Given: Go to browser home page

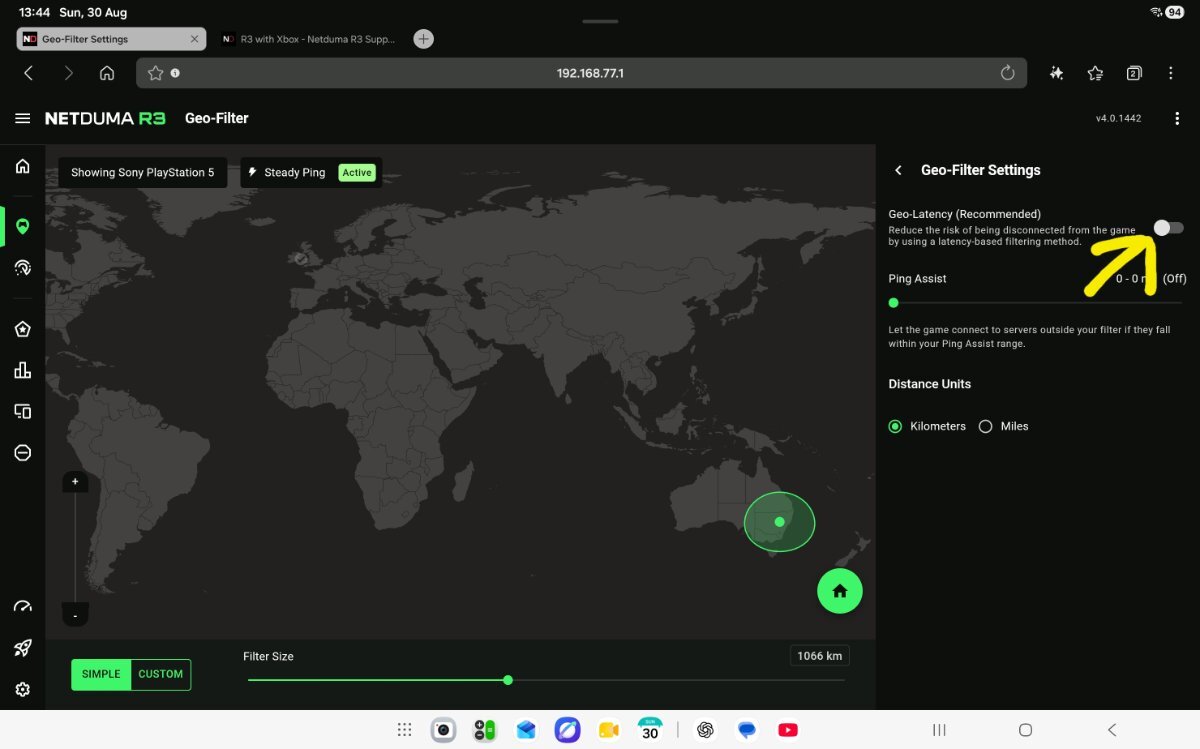Looking at the screenshot, I should (107, 73).
